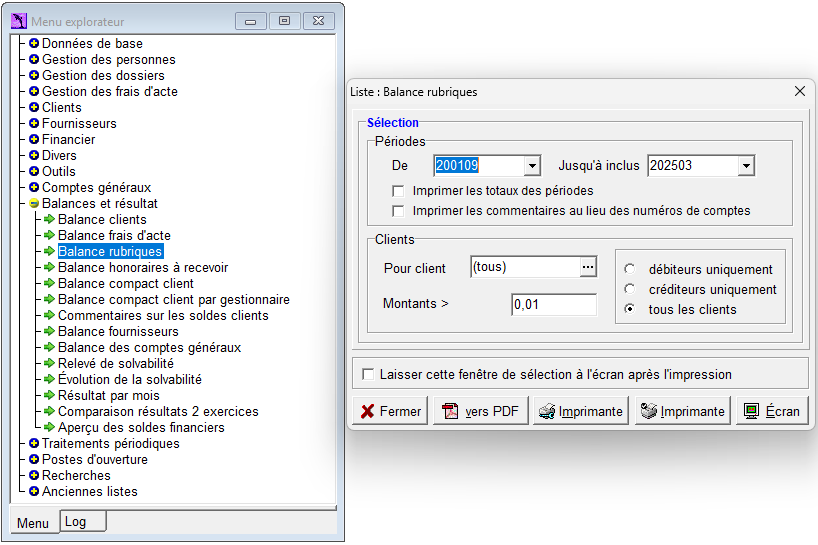Click the PDF icon on vers PDF

tap(450, 411)
